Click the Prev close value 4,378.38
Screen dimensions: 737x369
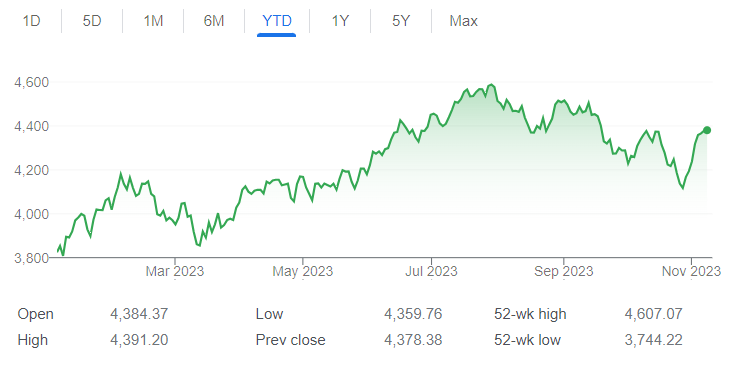point(413,340)
